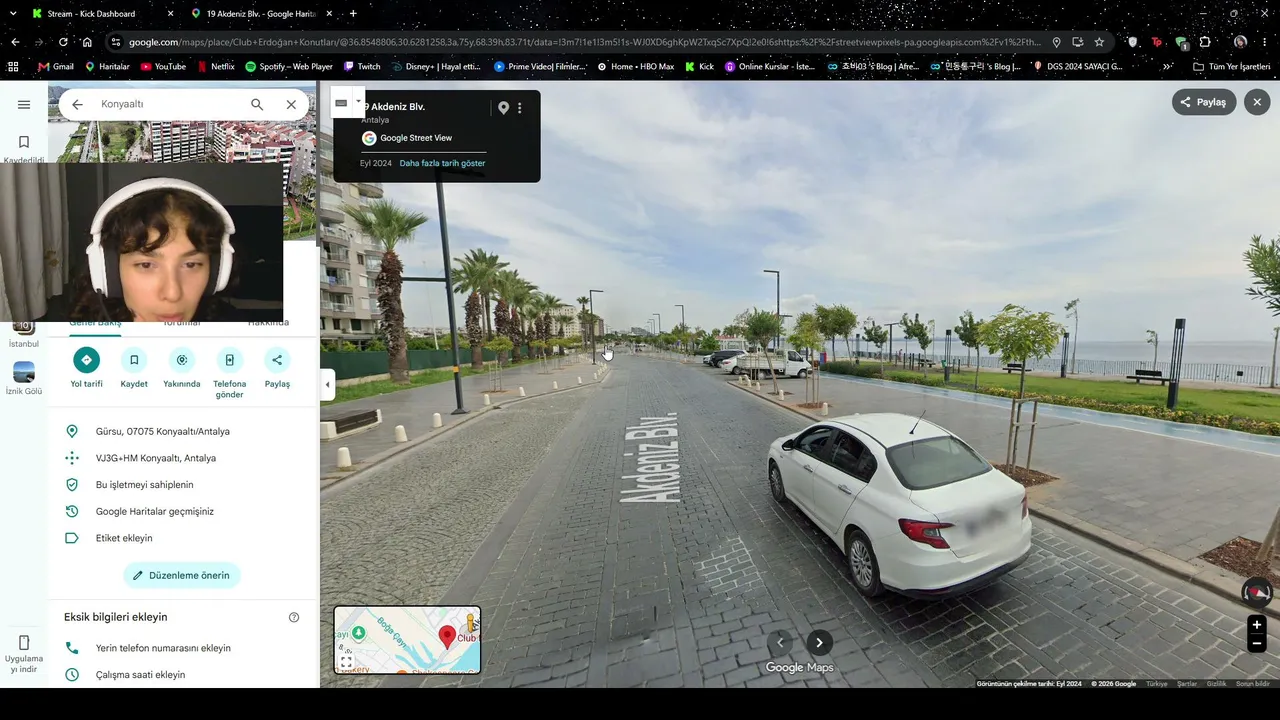
Task: Open the Chrome three-dot menu
Action: [x=1265, y=42]
